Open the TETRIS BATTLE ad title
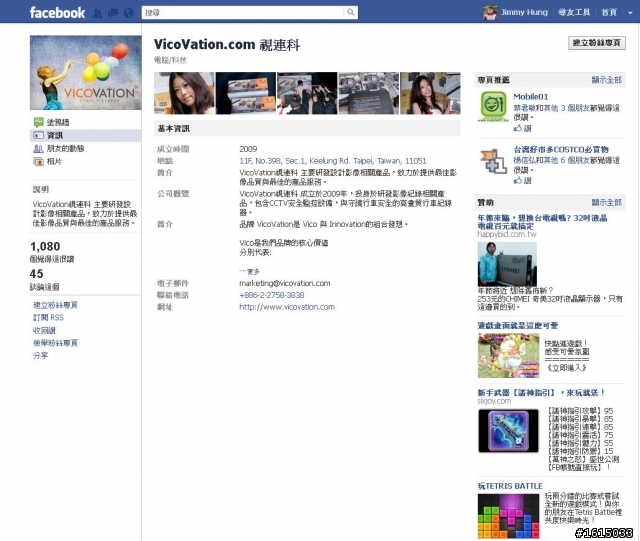This screenshot has width=640, height=541. tap(510, 486)
